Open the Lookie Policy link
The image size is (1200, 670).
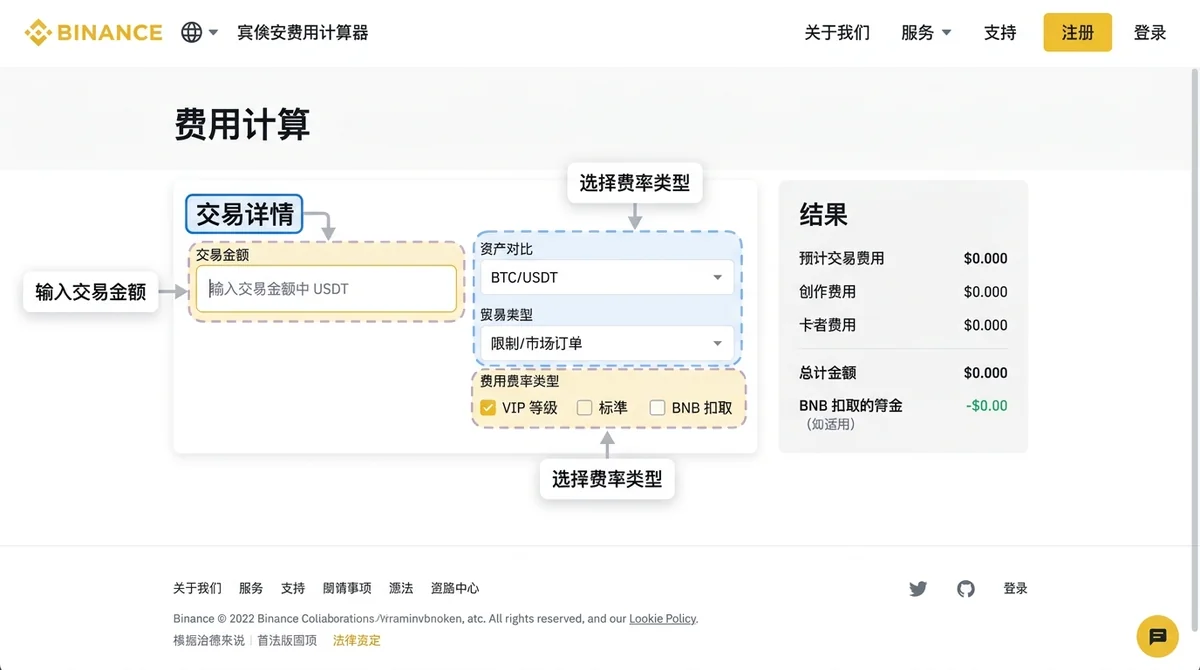pyautogui.click(x=662, y=619)
